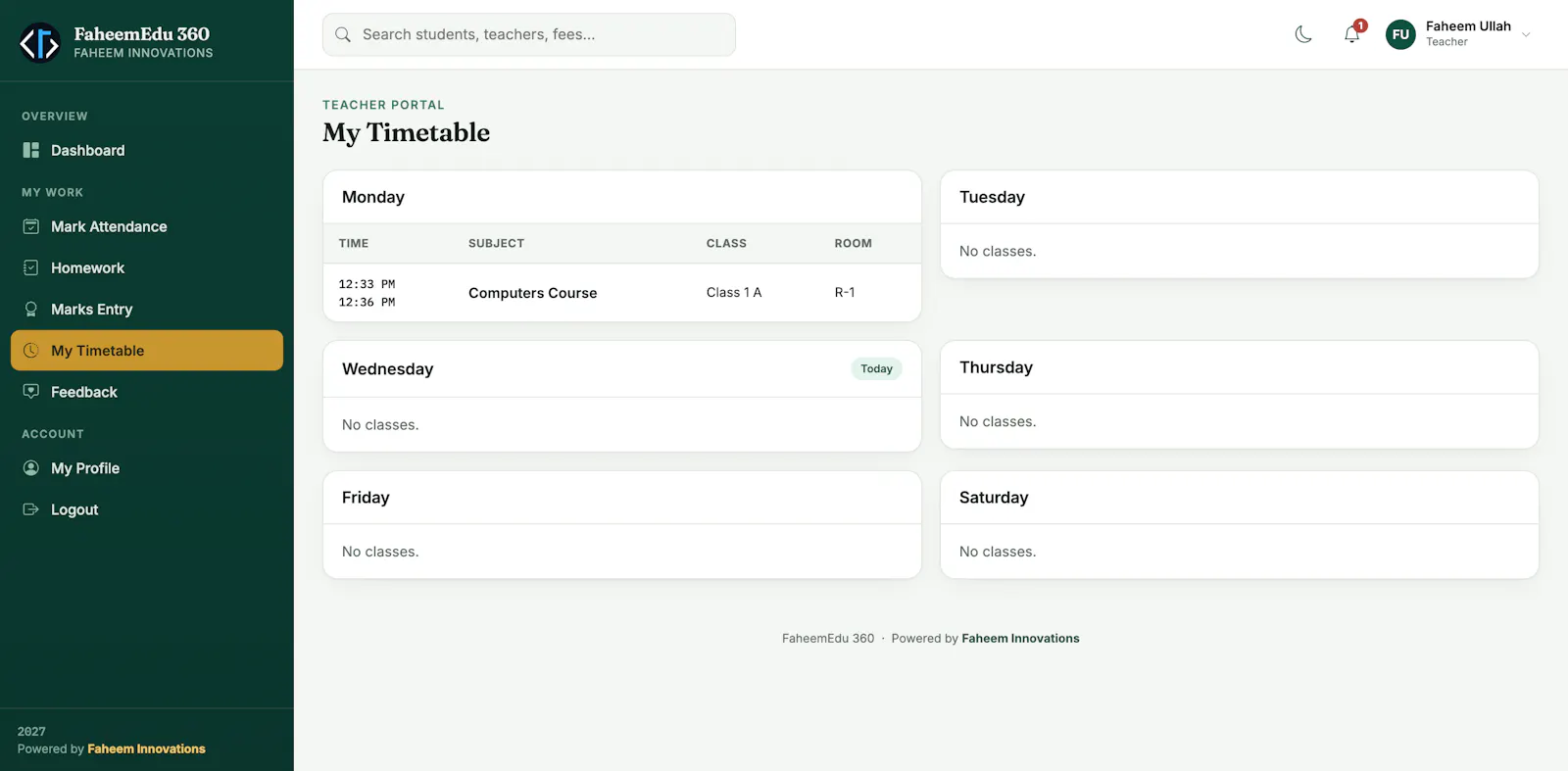Viewport: 1568px width, 771px height.
Task: Click the TIME column header
Action: click(354, 243)
